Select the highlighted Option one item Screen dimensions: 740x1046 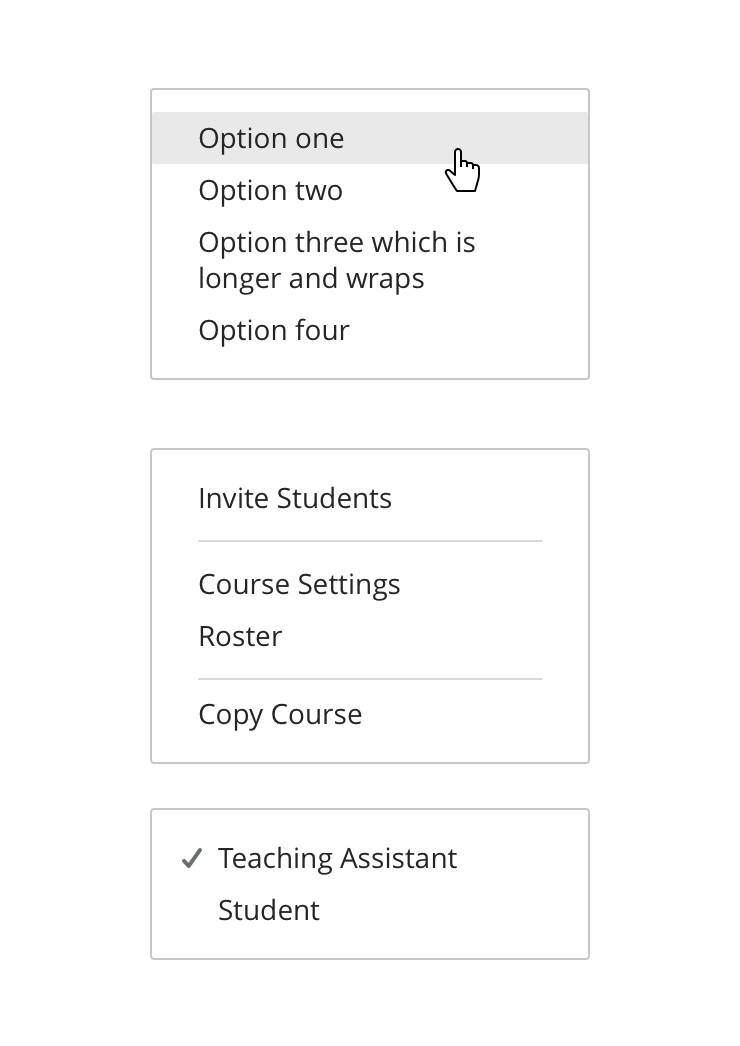(271, 138)
